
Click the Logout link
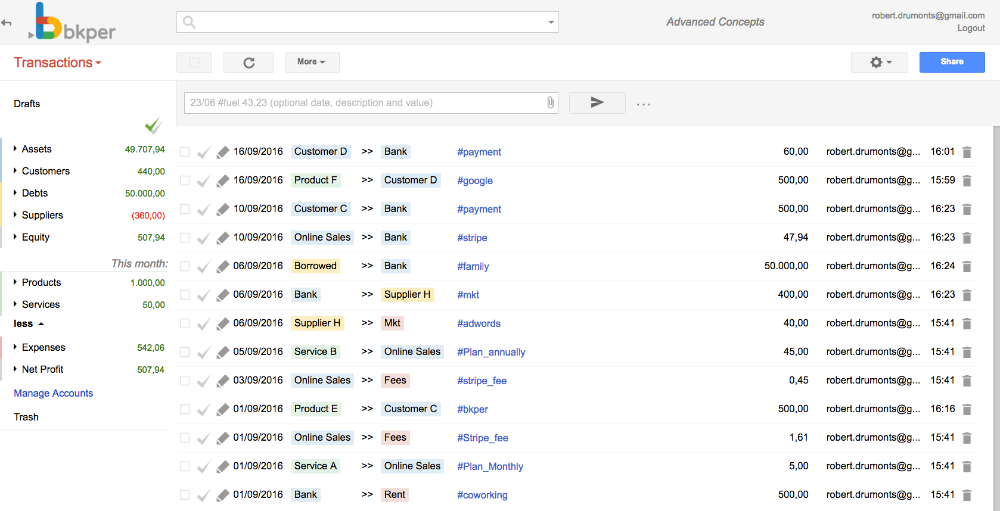point(971,28)
